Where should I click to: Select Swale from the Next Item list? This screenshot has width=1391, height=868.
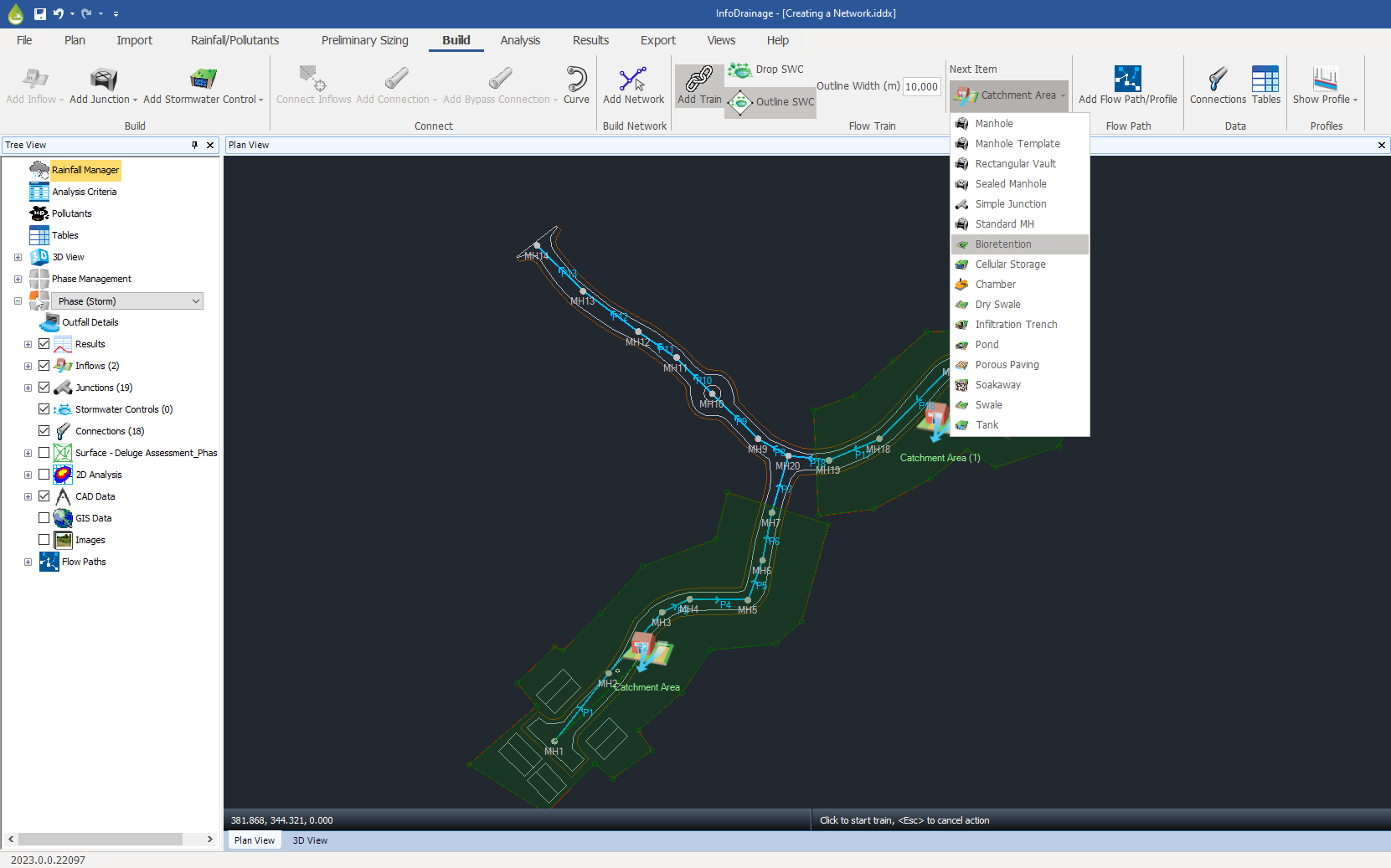pyautogui.click(x=1020, y=405)
